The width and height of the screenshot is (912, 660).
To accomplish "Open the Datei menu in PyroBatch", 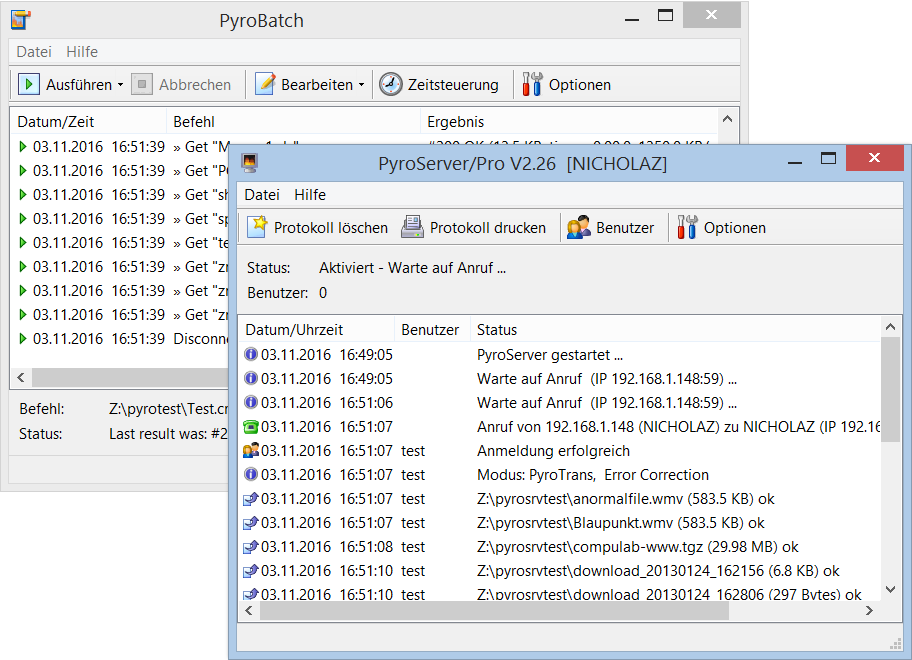I will (x=34, y=52).
